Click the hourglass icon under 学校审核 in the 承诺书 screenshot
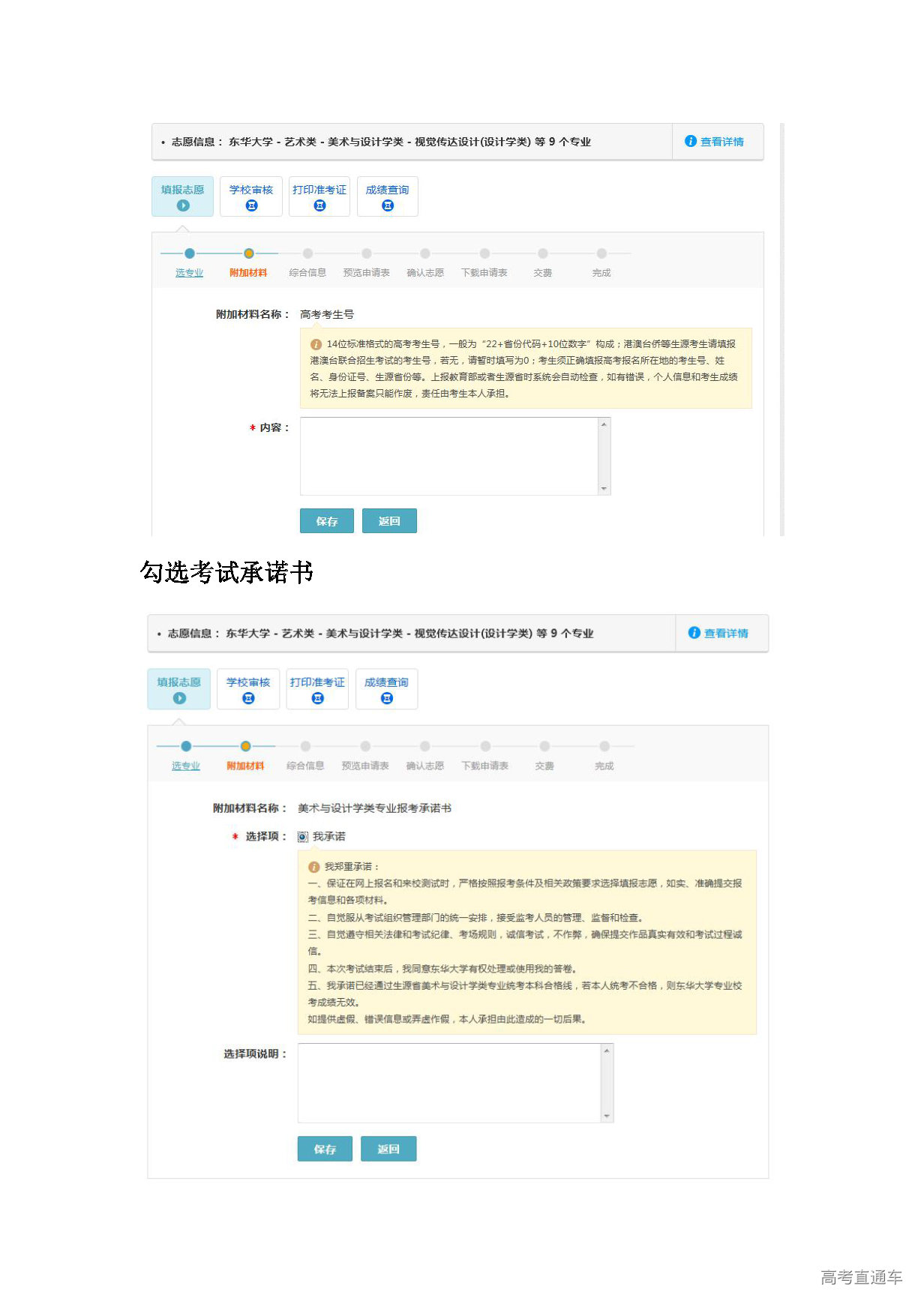 pos(248,698)
